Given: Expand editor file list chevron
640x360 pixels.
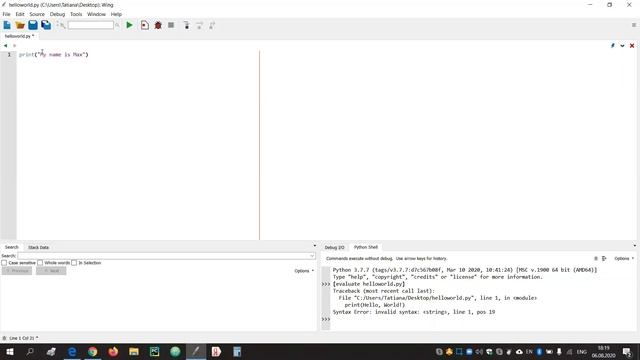Looking at the screenshot, I should coord(622,46).
